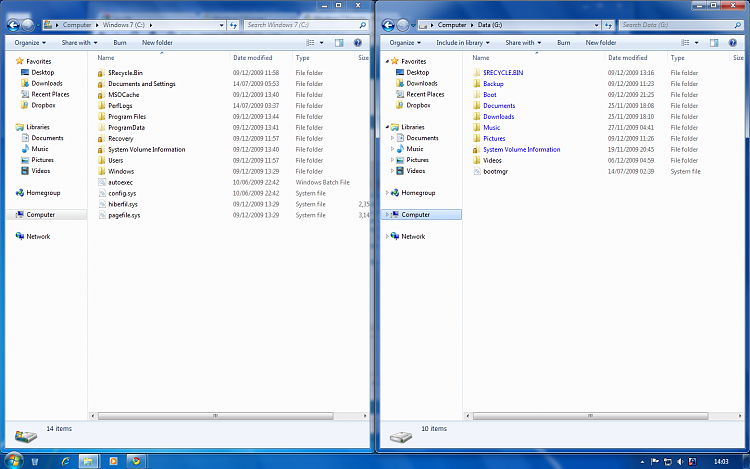Open Share with menu in Data (G:) window
The height and width of the screenshot is (469, 750).
tap(523, 43)
